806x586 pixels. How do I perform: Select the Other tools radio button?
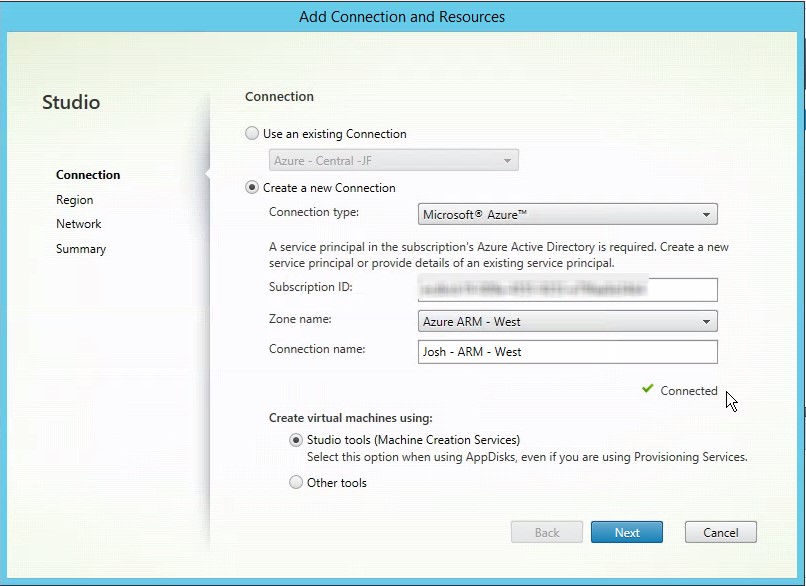296,483
